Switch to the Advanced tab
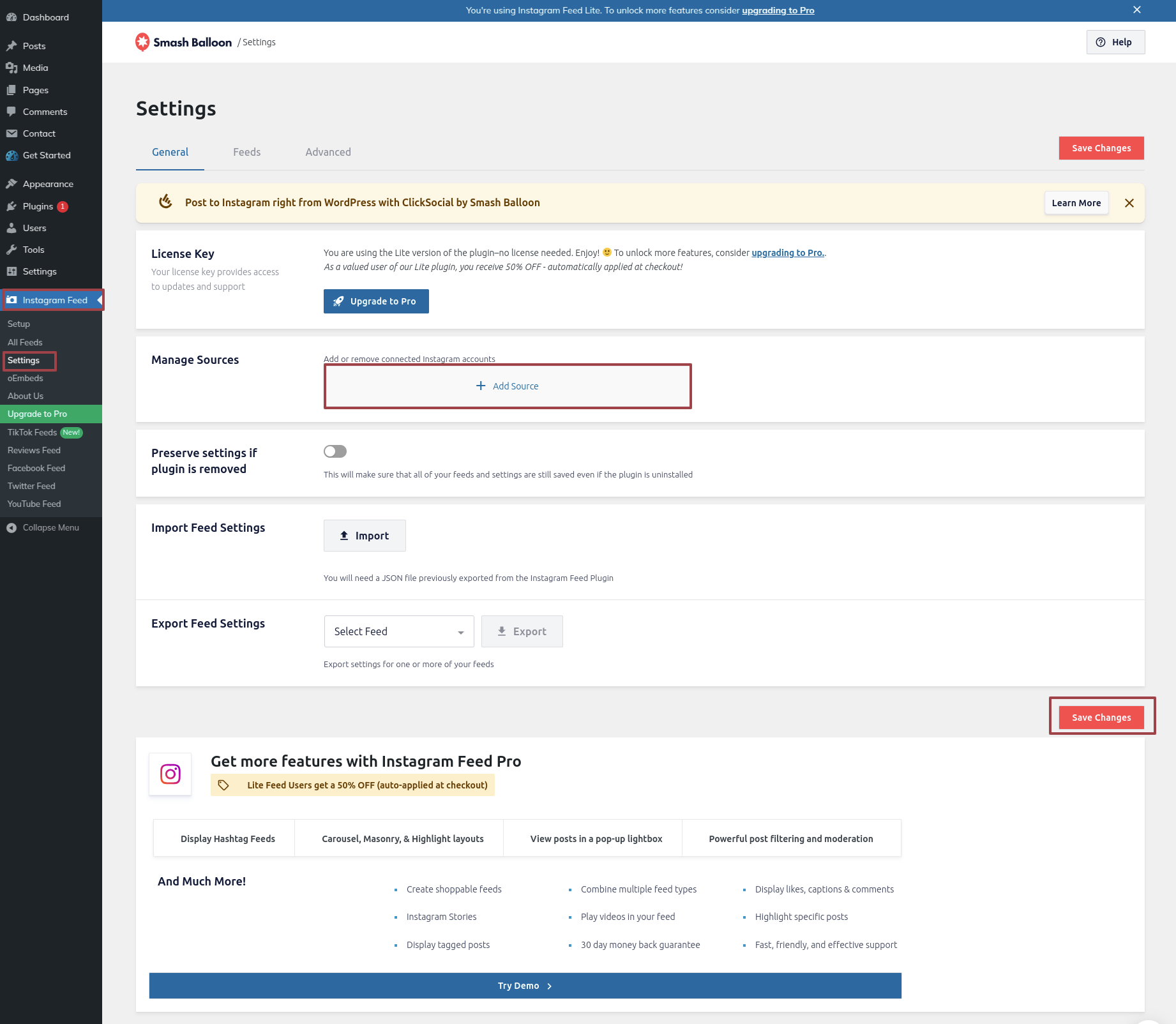 (x=328, y=152)
